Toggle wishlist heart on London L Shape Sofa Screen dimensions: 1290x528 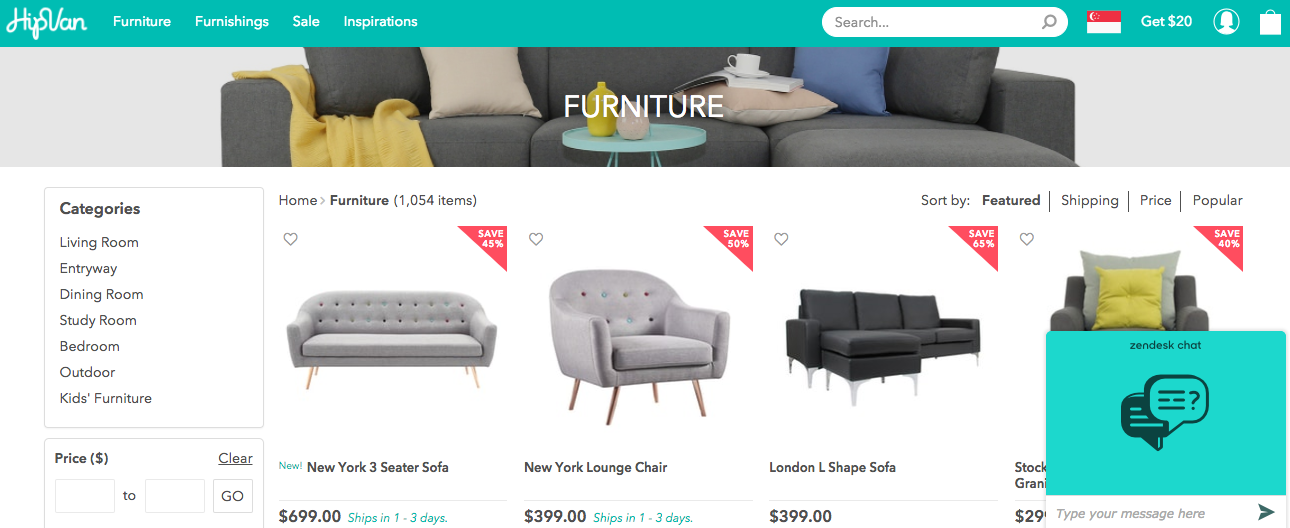point(782,239)
